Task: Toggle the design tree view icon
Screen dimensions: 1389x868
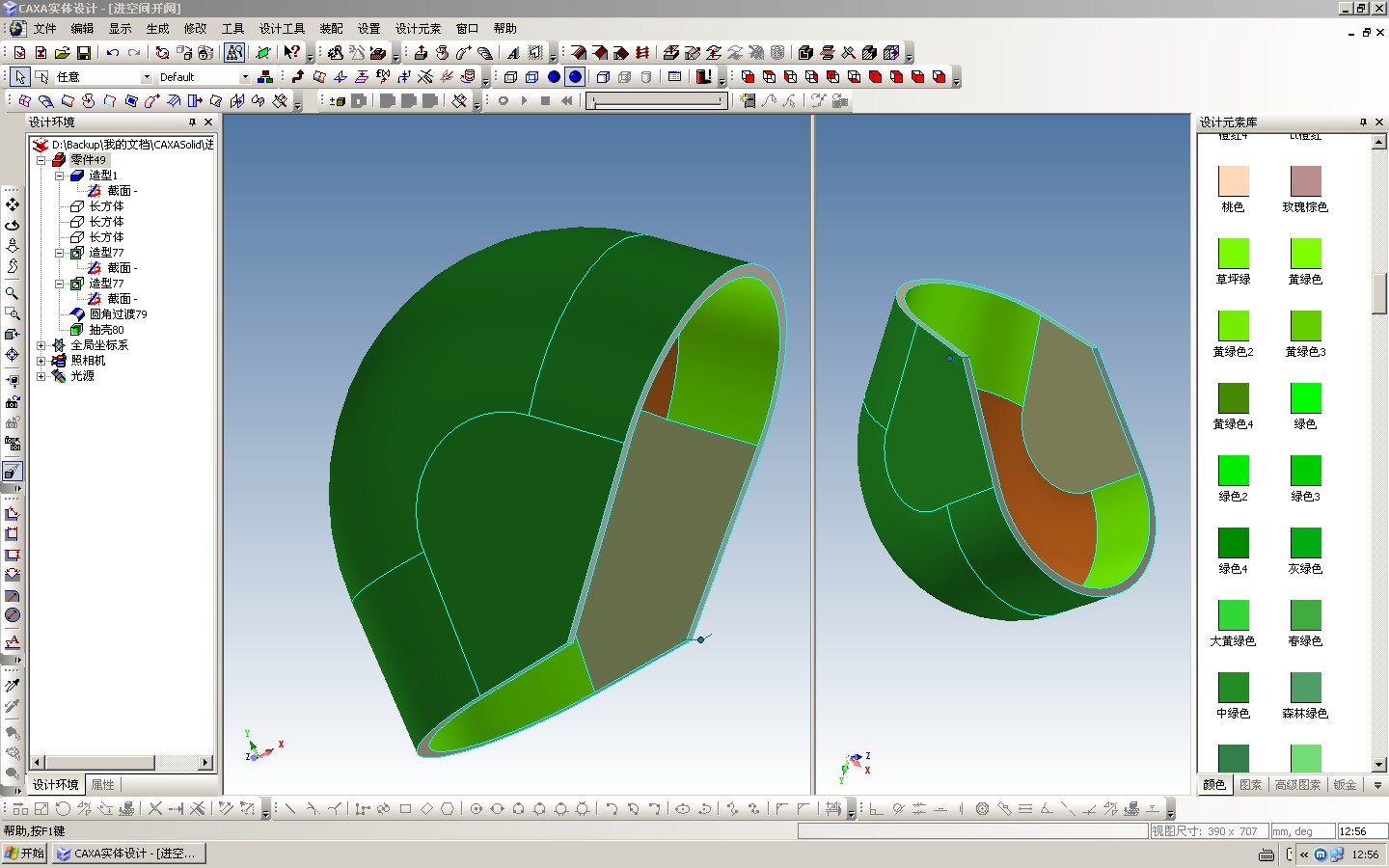Action: pos(234,53)
